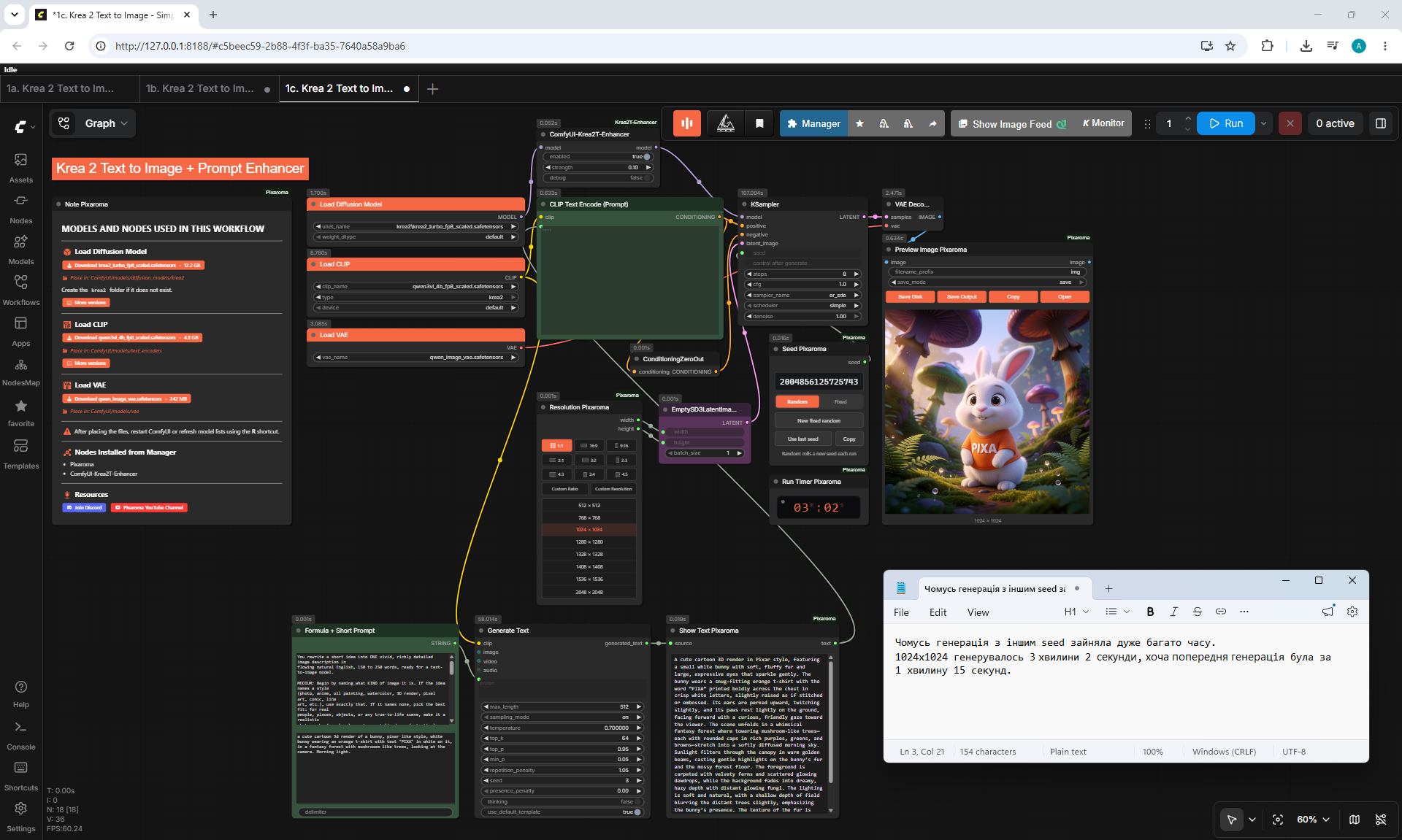Image resolution: width=1402 pixels, height=840 pixels.
Task: Click Use last seed button
Action: (802, 439)
